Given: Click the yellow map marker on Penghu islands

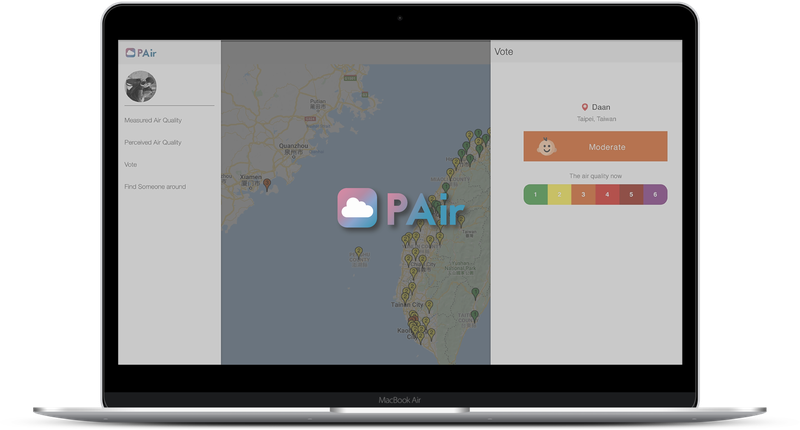Looking at the screenshot, I should click(361, 252).
